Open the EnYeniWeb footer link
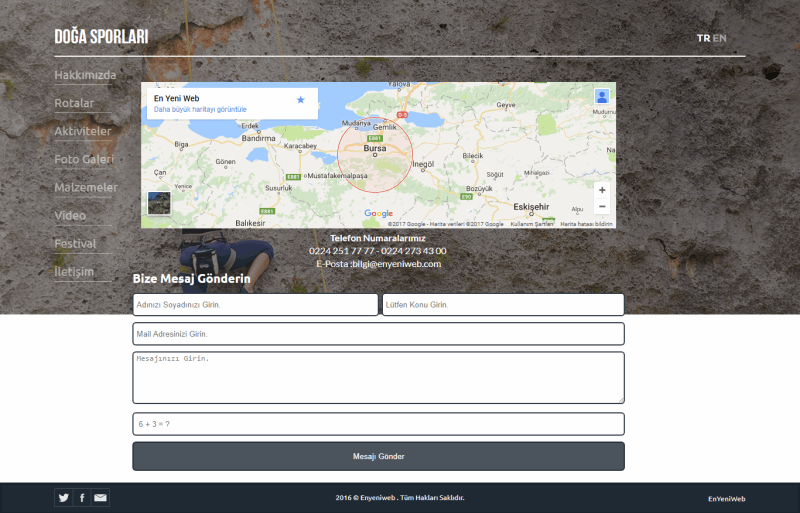The height and width of the screenshot is (513, 800). [727, 499]
